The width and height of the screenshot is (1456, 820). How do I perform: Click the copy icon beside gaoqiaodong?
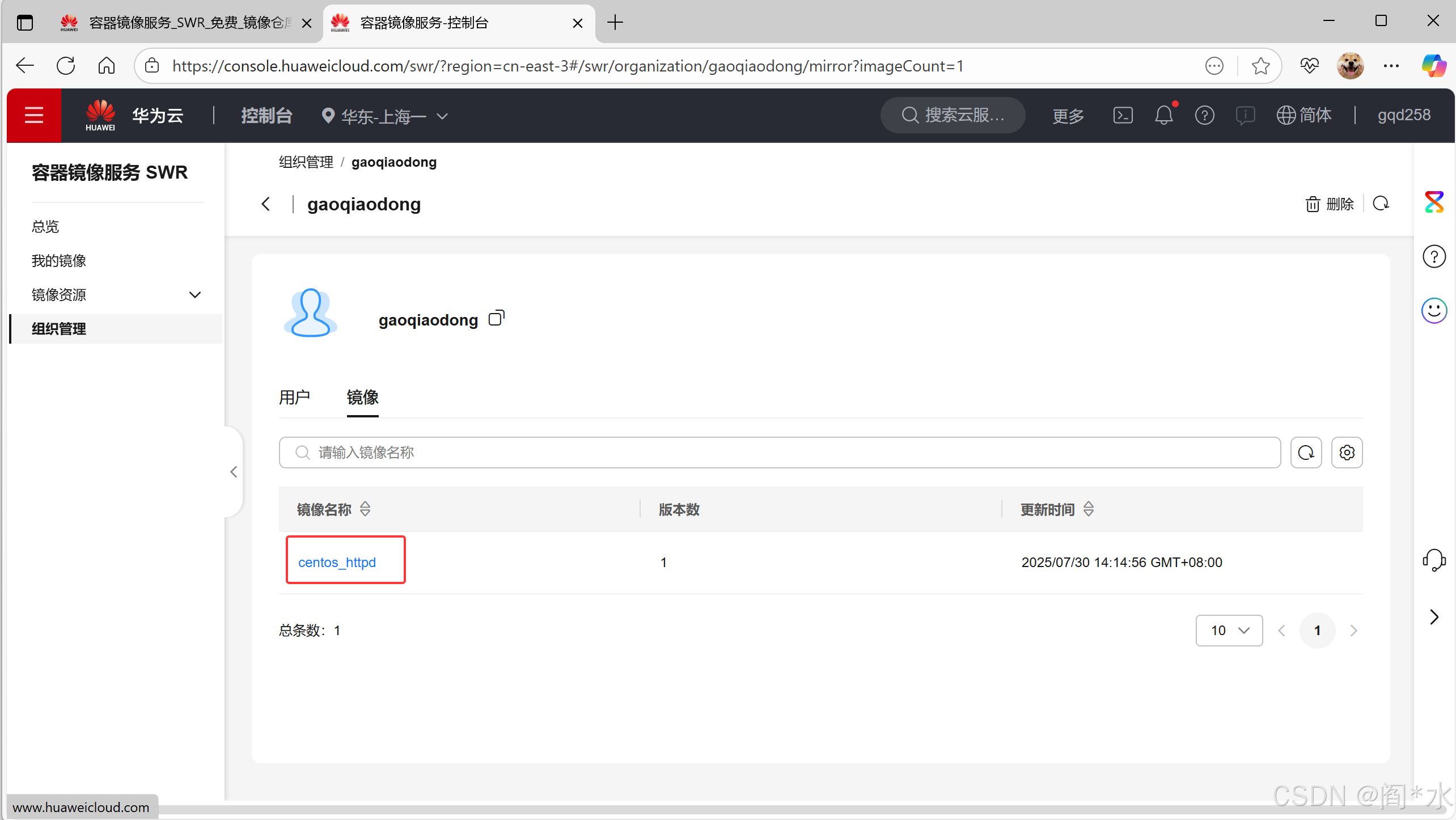tap(496, 318)
